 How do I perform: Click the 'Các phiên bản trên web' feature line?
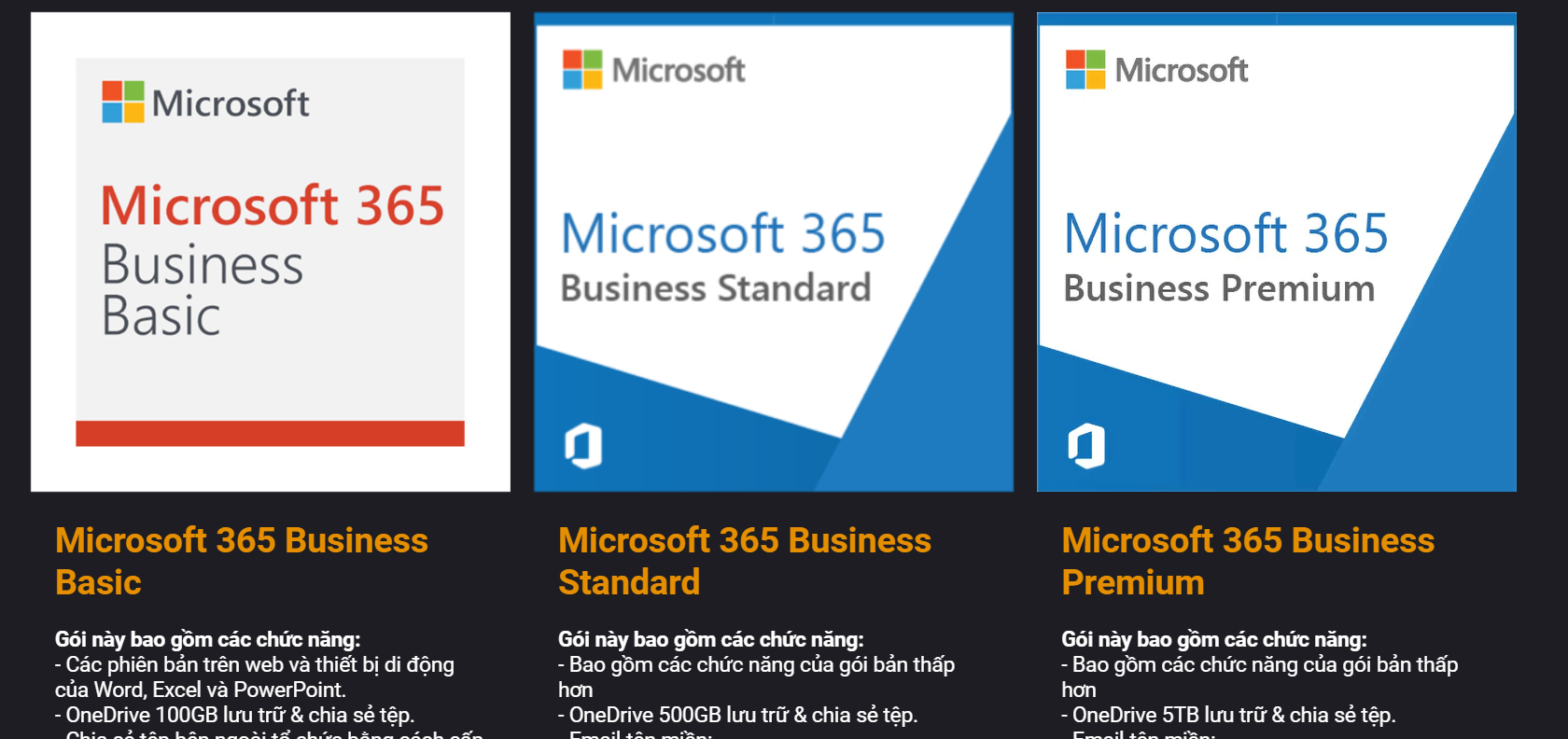(254, 664)
